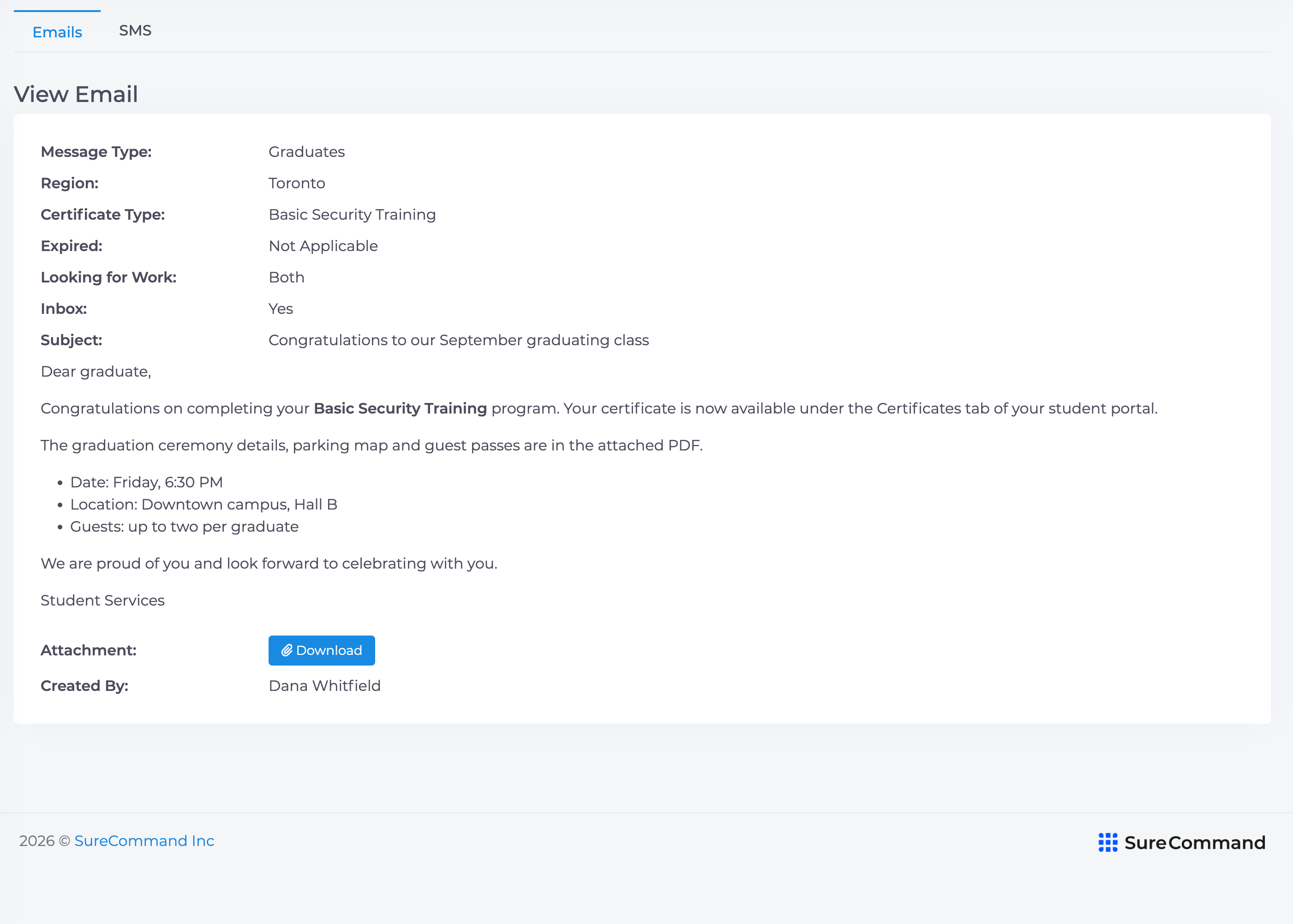Screen dimensions: 1293x924
Task: Select the 'View Email' heading
Action: pos(76,95)
